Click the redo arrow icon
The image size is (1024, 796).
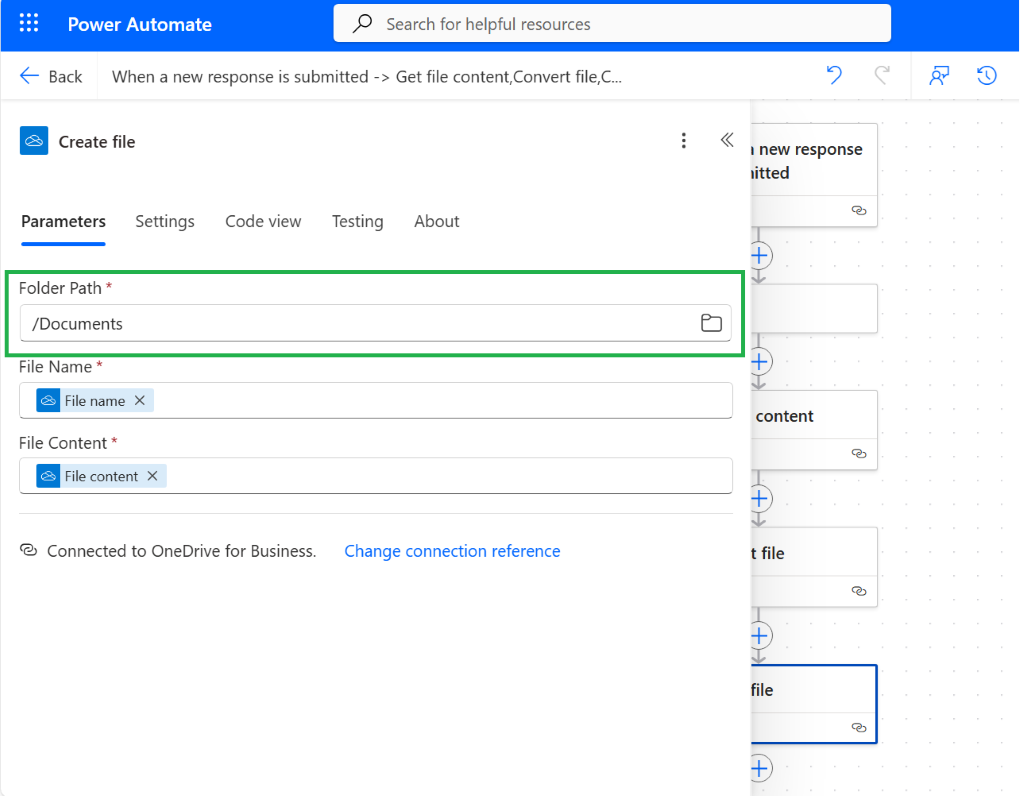point(882,76)
